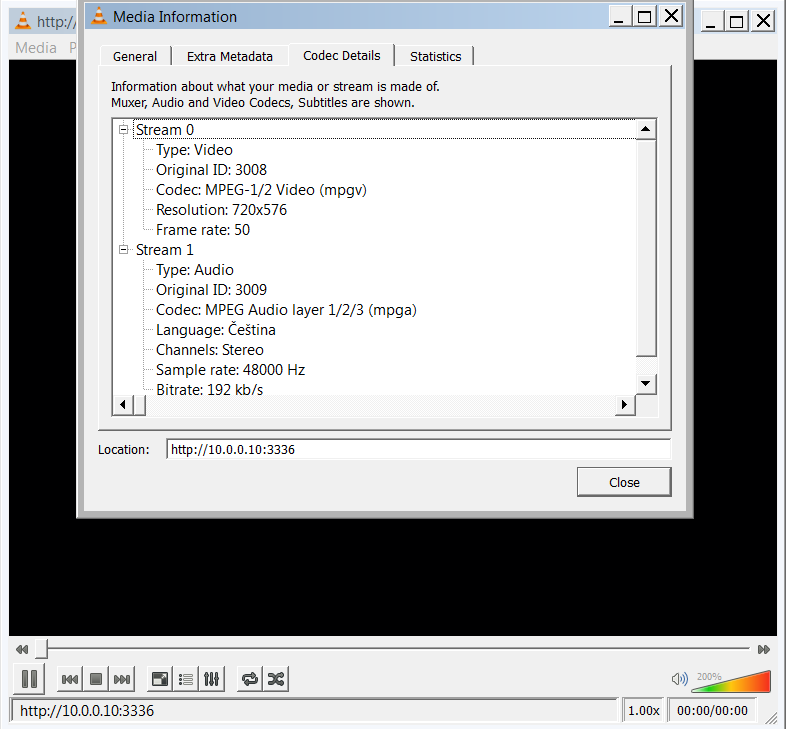Click the scroll left arrow of codec tree

click(x=122, y=405)
